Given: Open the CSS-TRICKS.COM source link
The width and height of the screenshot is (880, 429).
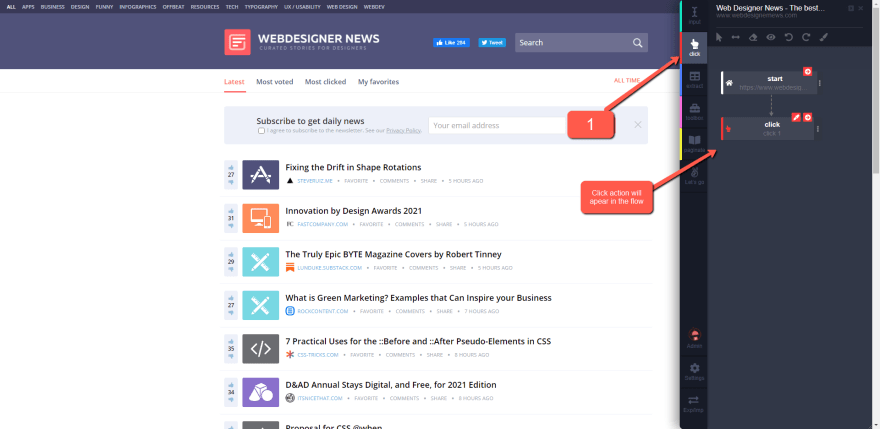Looking at the screenshot, I should tap(318, 355).
